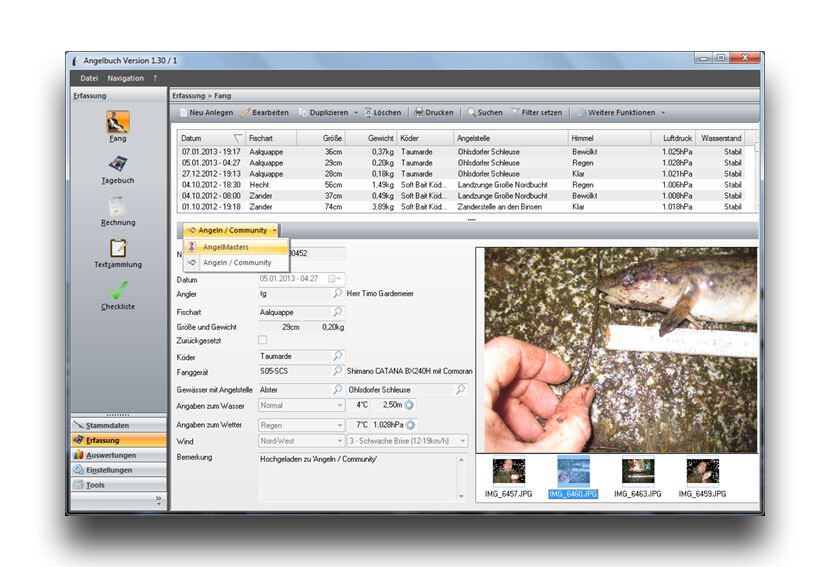Click the Duplizieren toolbar button
Viewport: 831px width, 567px height.
click(x=324, y=112)
